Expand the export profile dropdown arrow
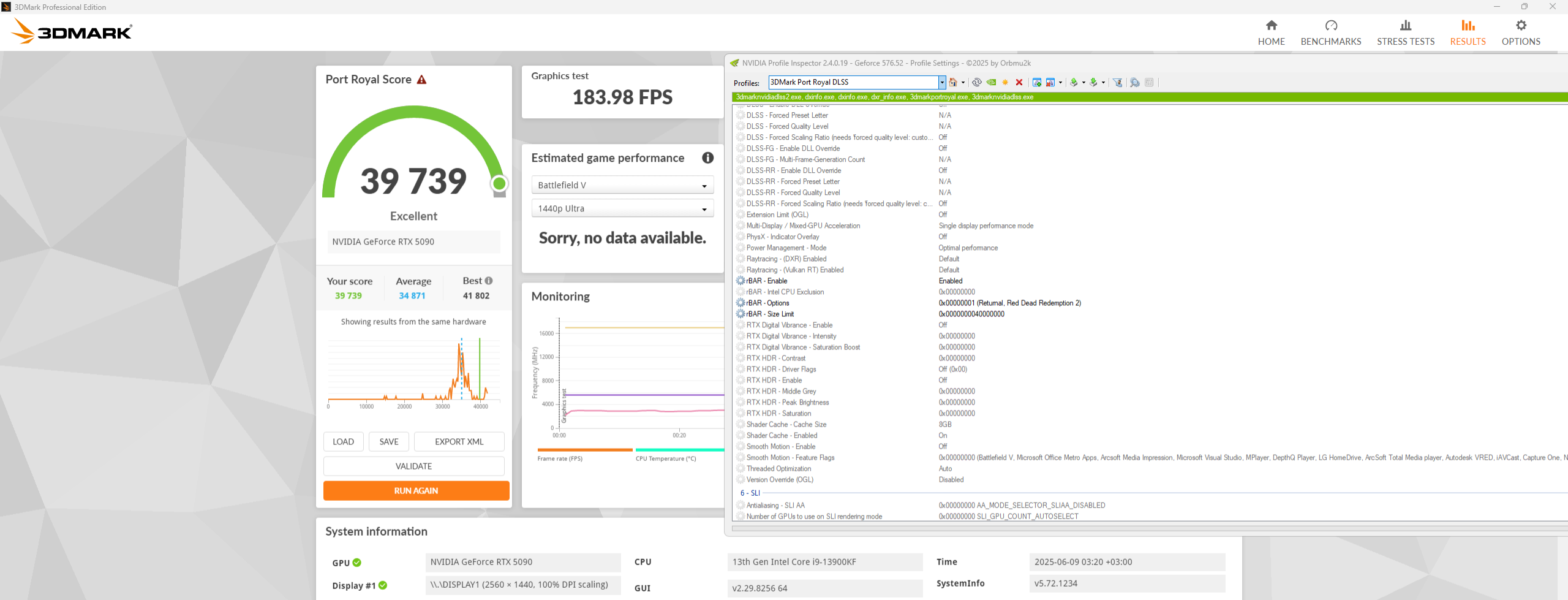 [x=1084, y=83]
